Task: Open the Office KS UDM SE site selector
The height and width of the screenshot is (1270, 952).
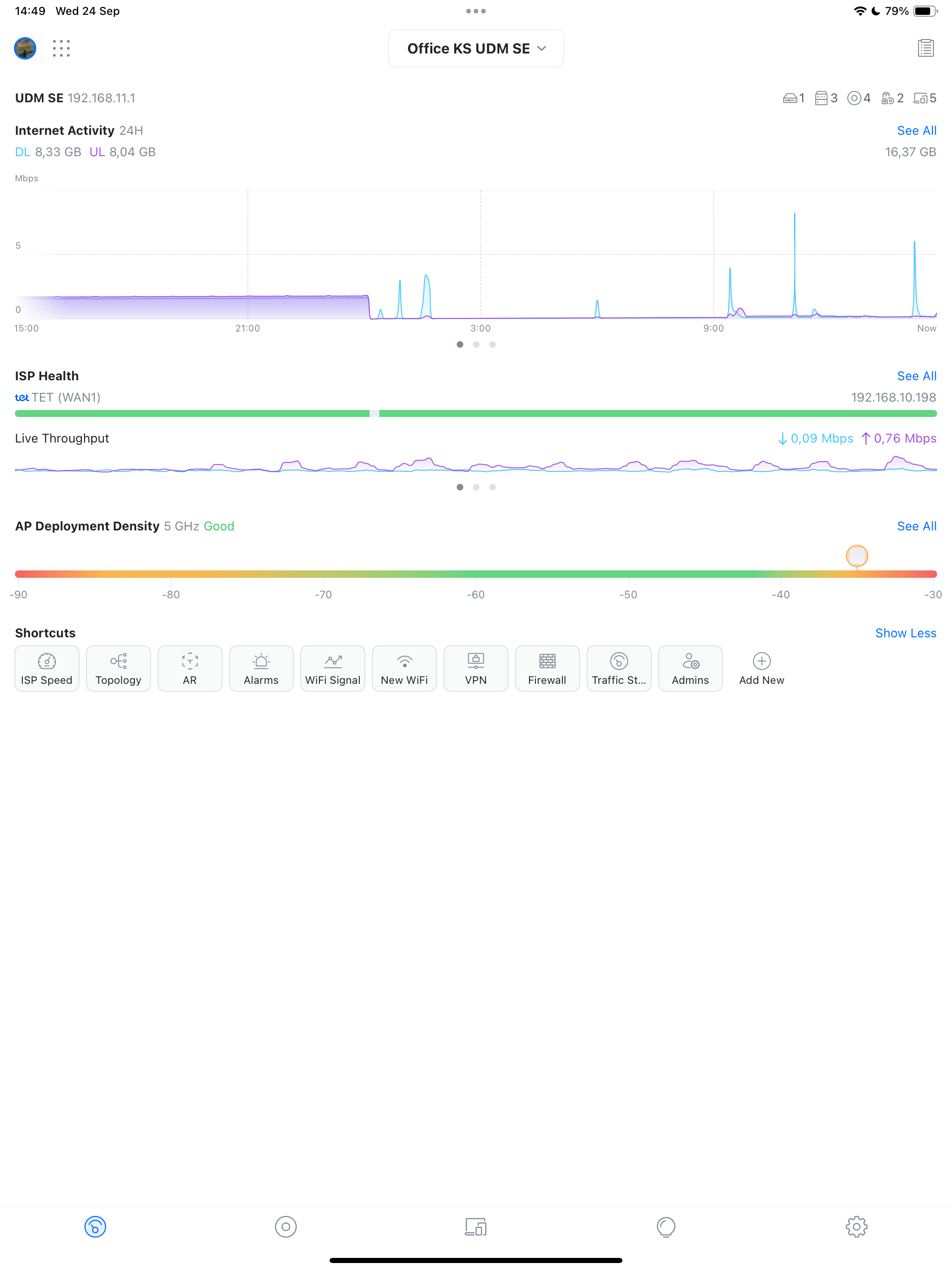Action: point(476,48)
